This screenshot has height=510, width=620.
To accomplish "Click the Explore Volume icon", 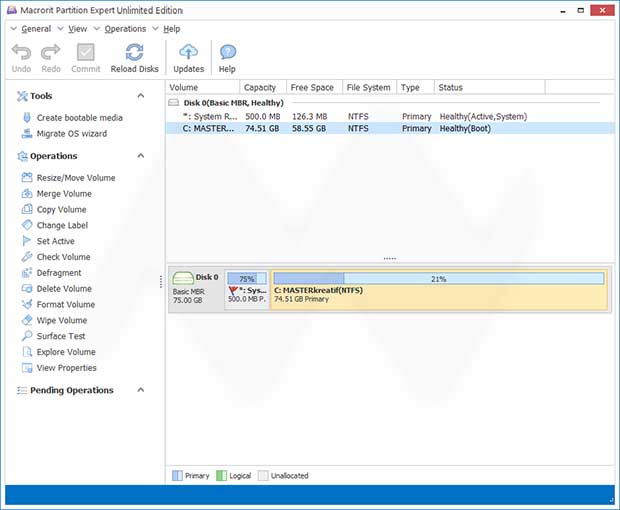I will point(27,351).
